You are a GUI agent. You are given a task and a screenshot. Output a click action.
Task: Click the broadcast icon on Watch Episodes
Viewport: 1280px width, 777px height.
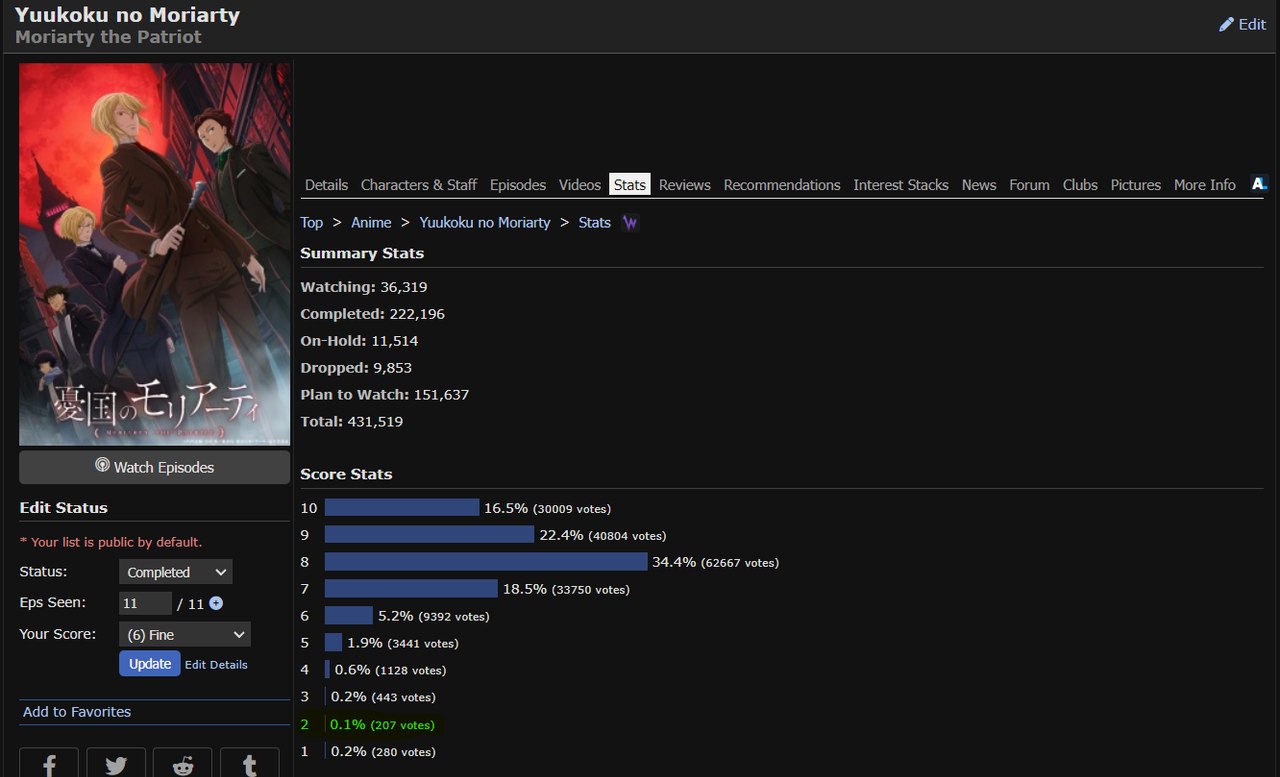(102, 466)
